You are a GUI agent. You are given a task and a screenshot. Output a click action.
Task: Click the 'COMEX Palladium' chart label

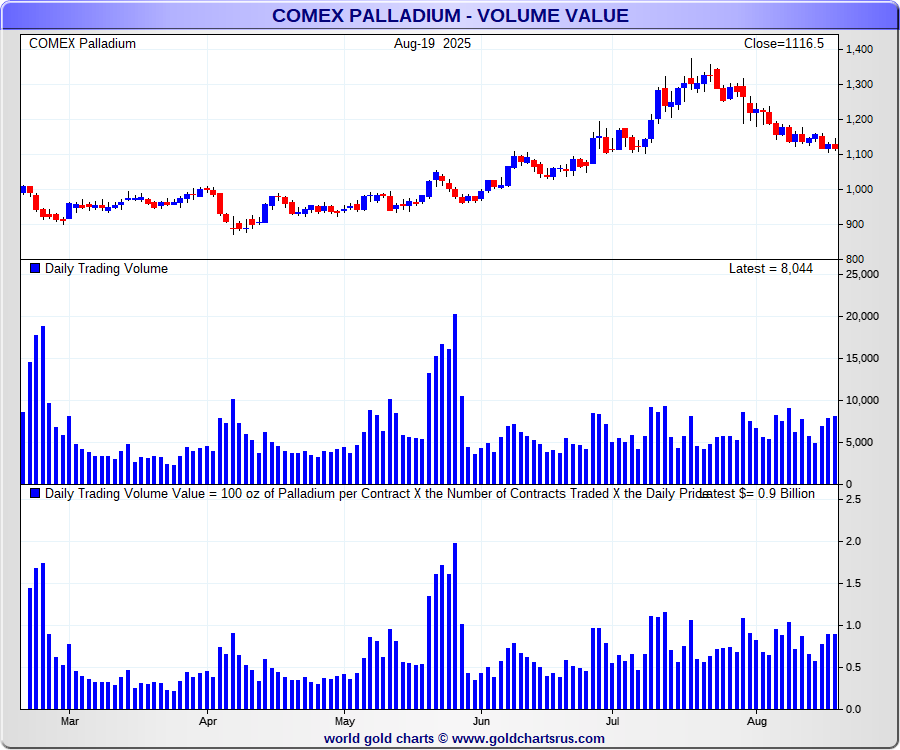pos(82,44)
